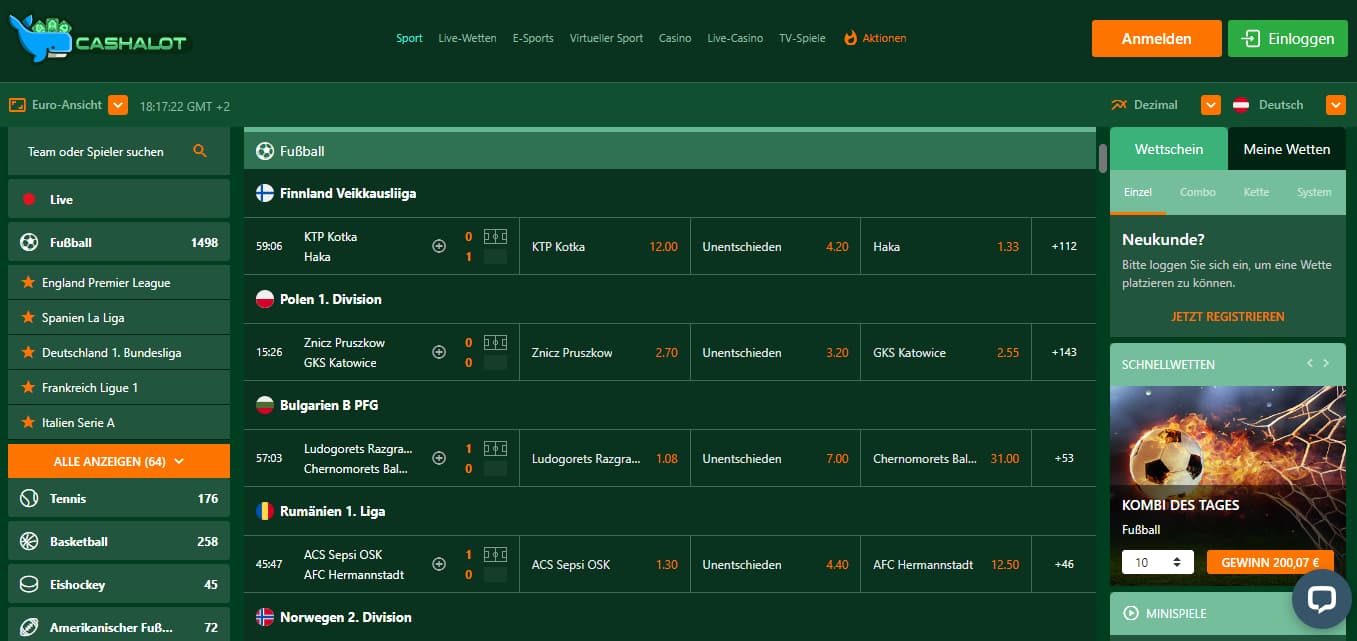Click the star beside Italien Serie A
The height and width of the screenshot is (641, 1357).
coord(28,423)
